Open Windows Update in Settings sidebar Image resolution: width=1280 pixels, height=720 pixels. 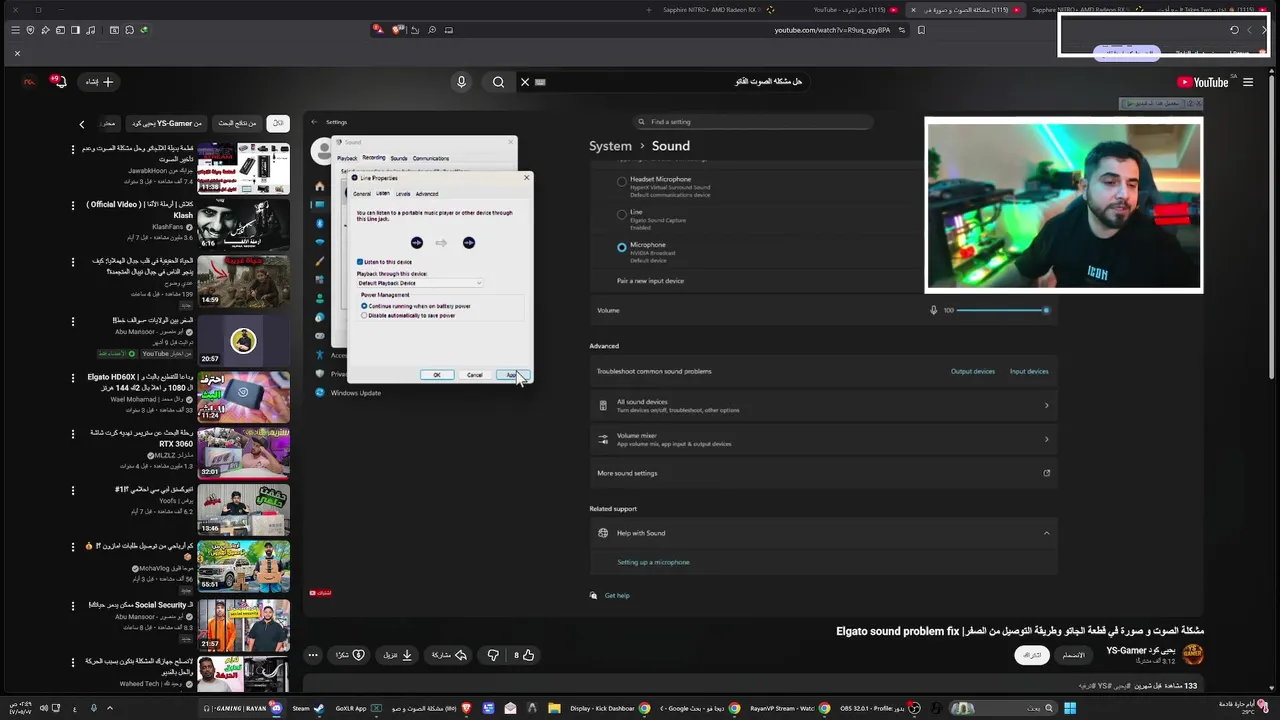click(x=356, y=393)
